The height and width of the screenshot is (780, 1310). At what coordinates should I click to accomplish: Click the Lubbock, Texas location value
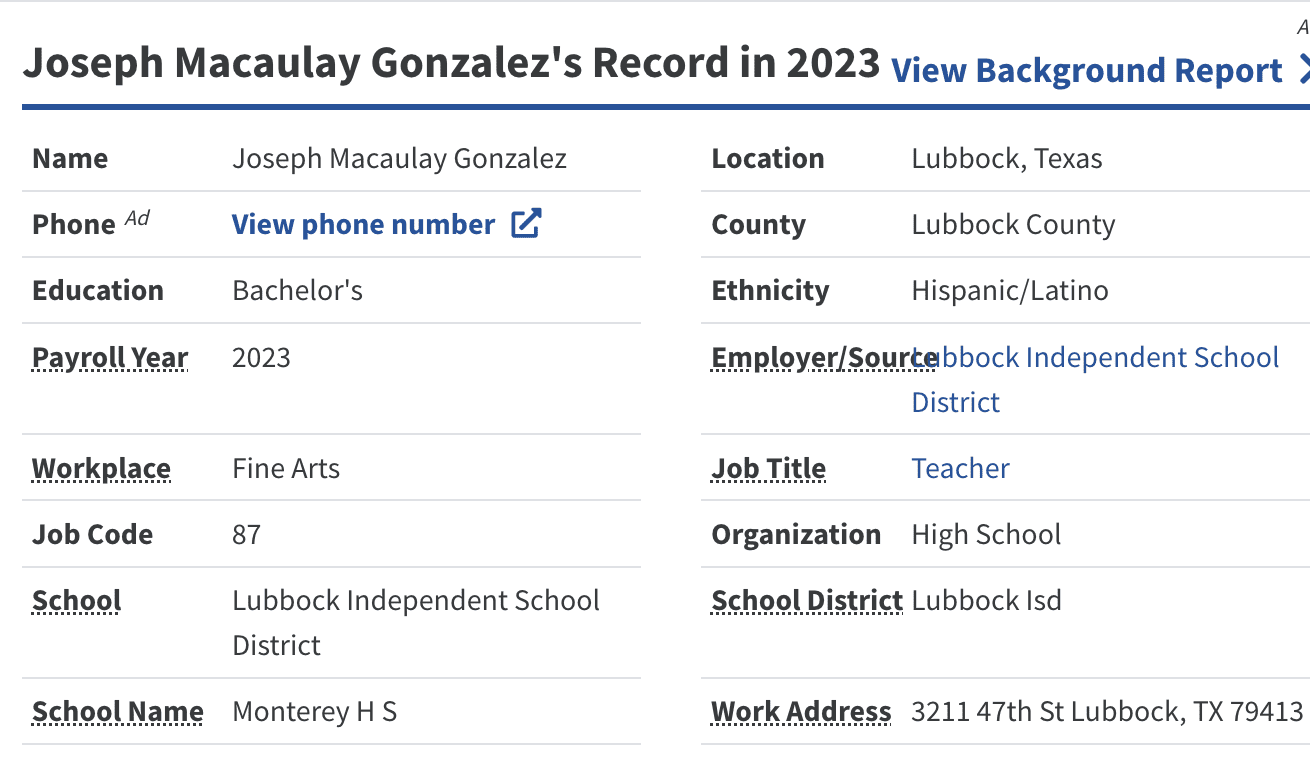click(1006, 158)
